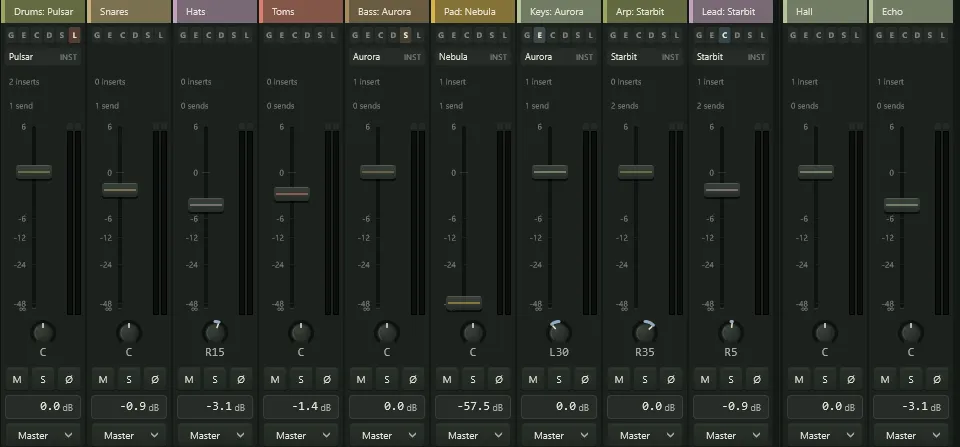Open the Nebula instrument on Pad channel
The height and width of the screenshot is (447, 960).
[x=473, y=57]
